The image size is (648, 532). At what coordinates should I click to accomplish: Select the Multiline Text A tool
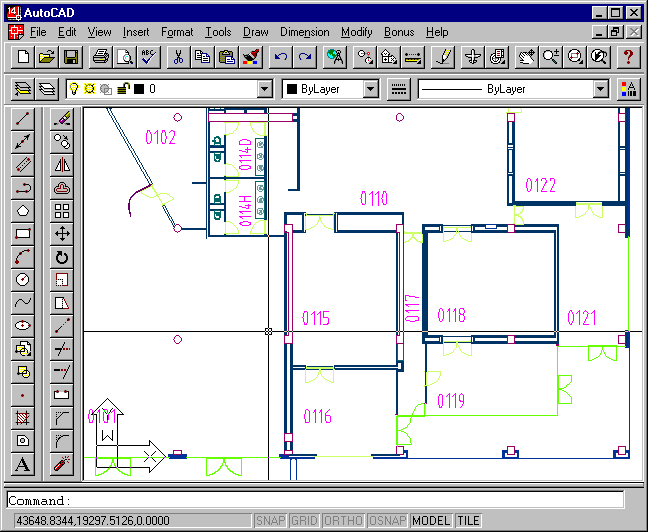tap(23, 464)
